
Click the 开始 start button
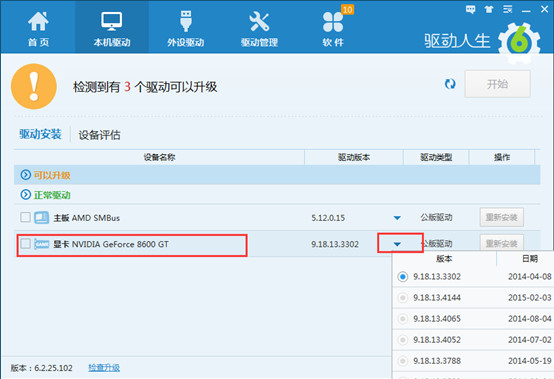(x=497, y=84)
